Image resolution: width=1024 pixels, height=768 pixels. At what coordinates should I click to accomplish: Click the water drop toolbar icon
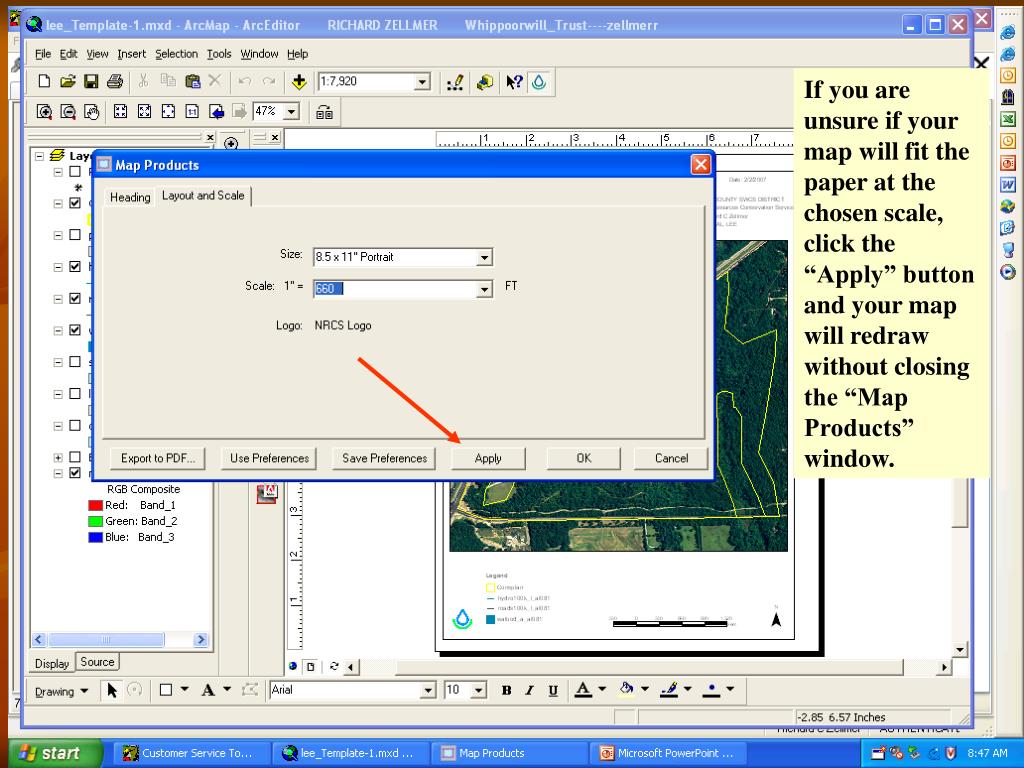(539, 82)
